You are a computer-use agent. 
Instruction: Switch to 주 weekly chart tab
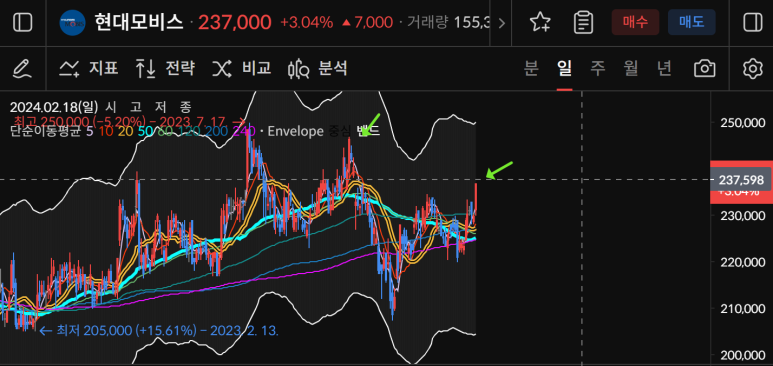597,68
